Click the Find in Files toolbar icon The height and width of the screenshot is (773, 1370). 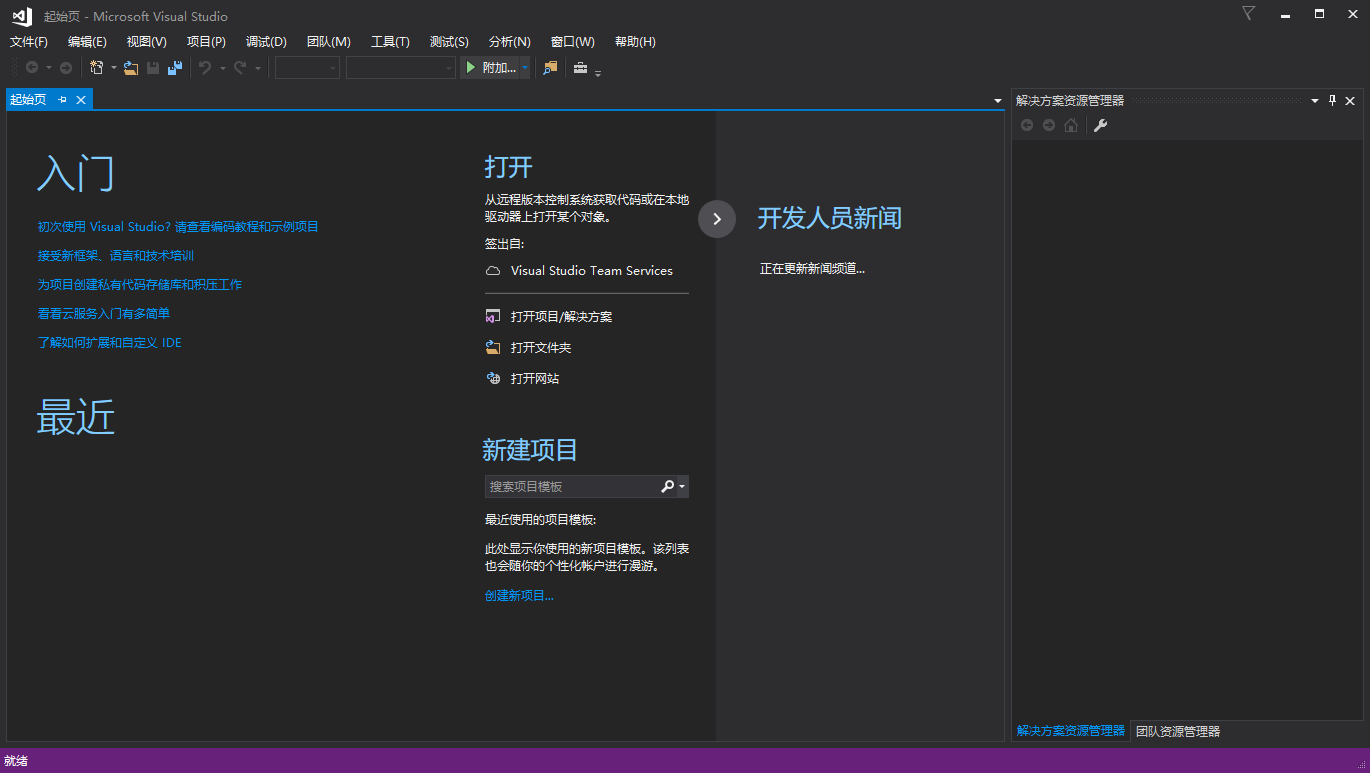click(x=550, y=67)
